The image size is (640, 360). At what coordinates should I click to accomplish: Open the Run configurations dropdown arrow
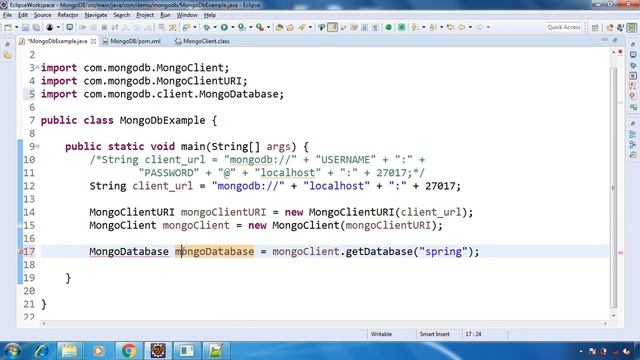click(233, 27)
